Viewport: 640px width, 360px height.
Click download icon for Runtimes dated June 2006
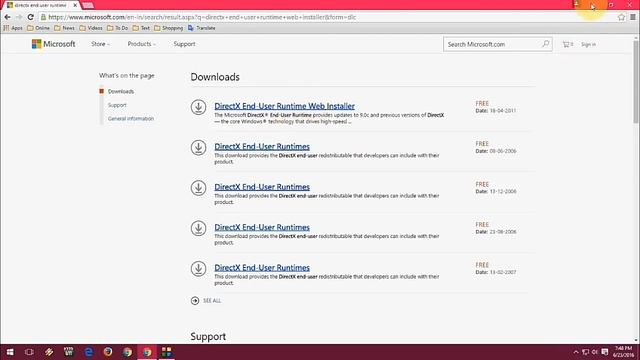pyautogui.click(x=198, y=148)
